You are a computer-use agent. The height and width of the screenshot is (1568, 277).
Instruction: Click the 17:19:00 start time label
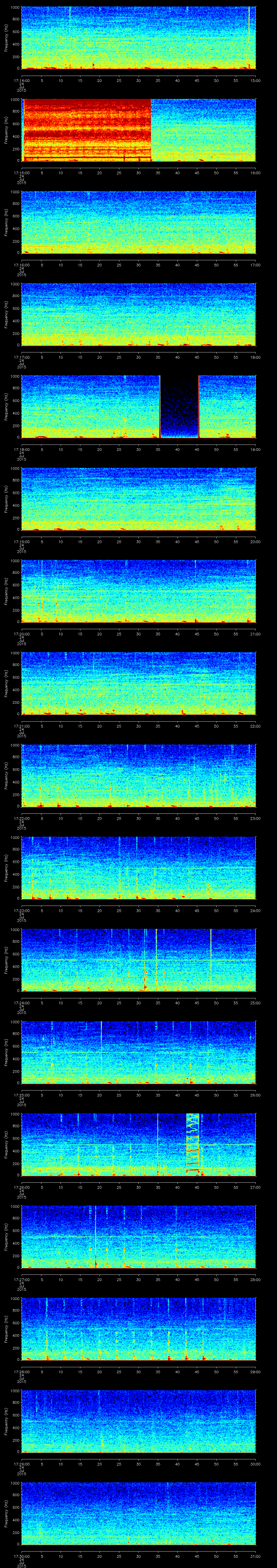click(22, 542)
